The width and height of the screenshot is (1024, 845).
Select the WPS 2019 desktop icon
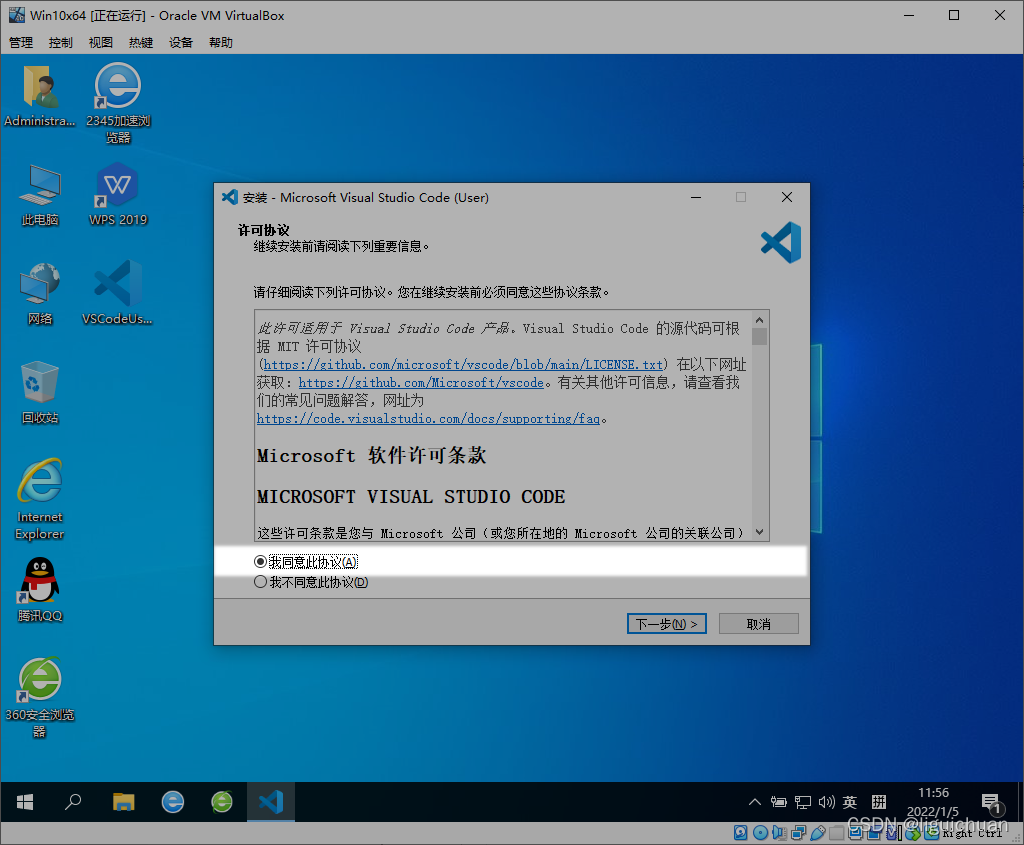tap(118, 195)
